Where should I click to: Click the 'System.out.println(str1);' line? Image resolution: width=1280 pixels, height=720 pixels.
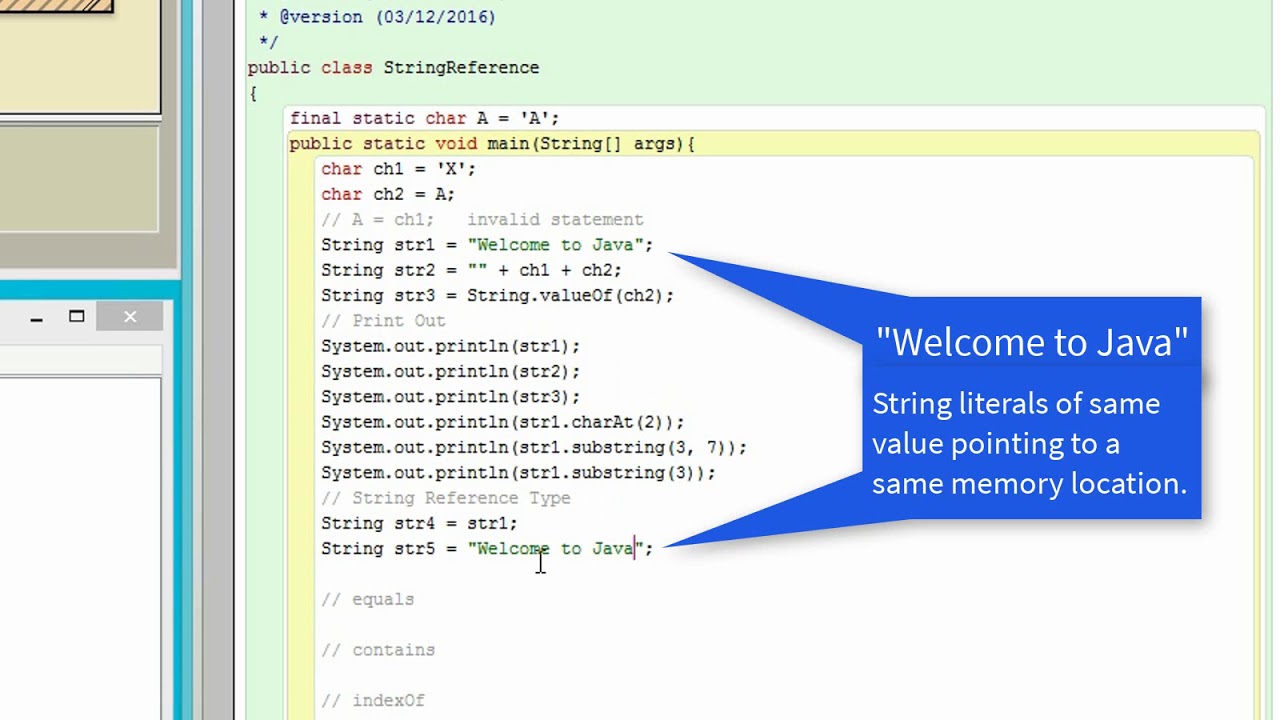450,346
